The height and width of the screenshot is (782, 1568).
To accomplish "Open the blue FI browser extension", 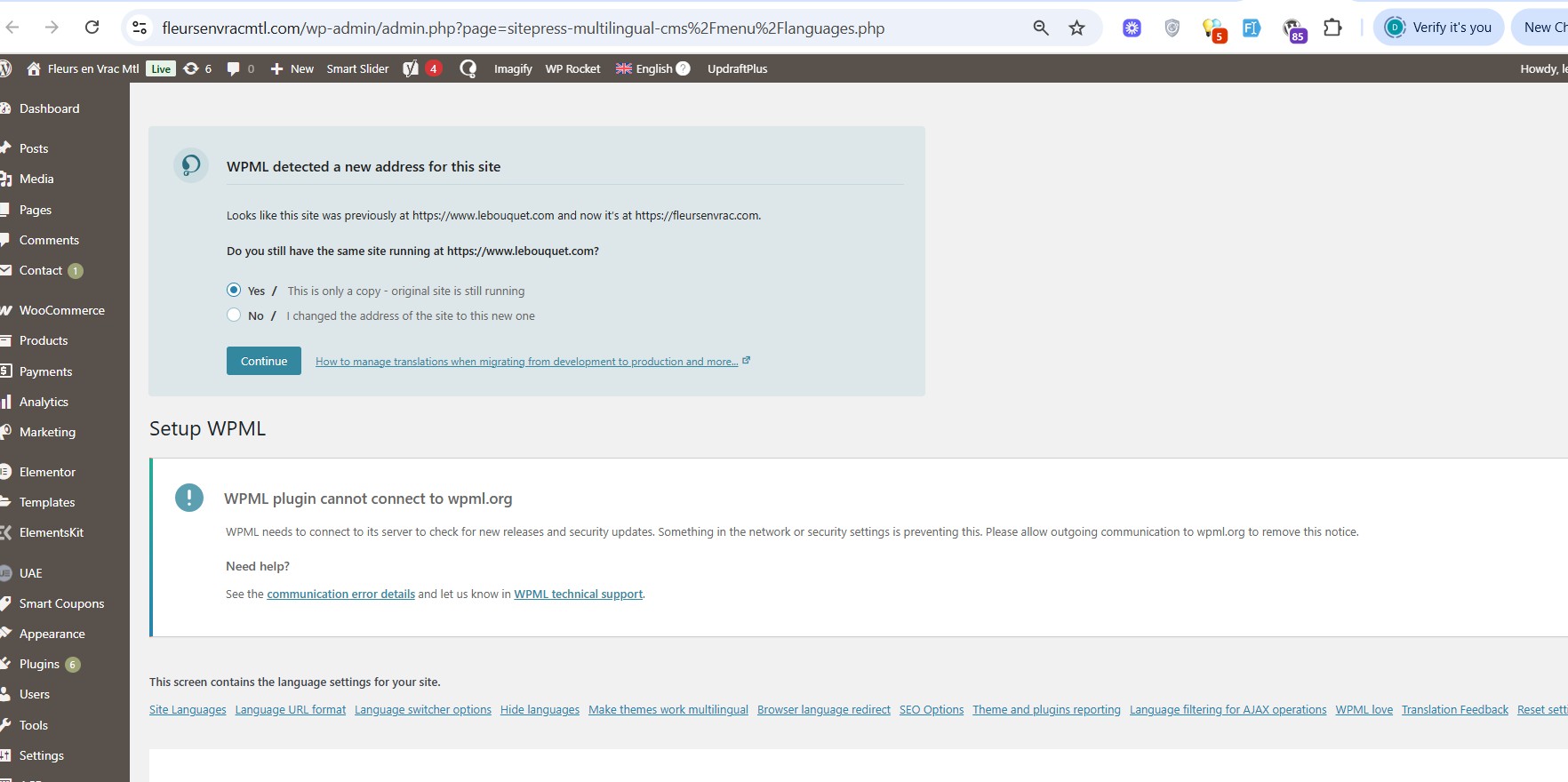I will (x=1252, y=28).
